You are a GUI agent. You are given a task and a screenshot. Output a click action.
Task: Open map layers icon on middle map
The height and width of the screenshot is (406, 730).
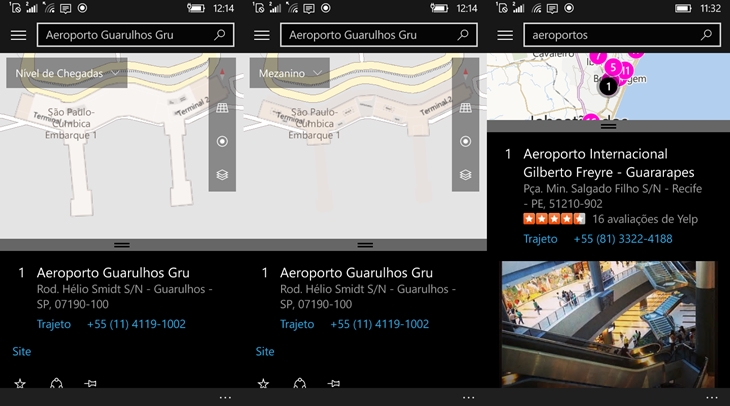click(x=465, y=175)
